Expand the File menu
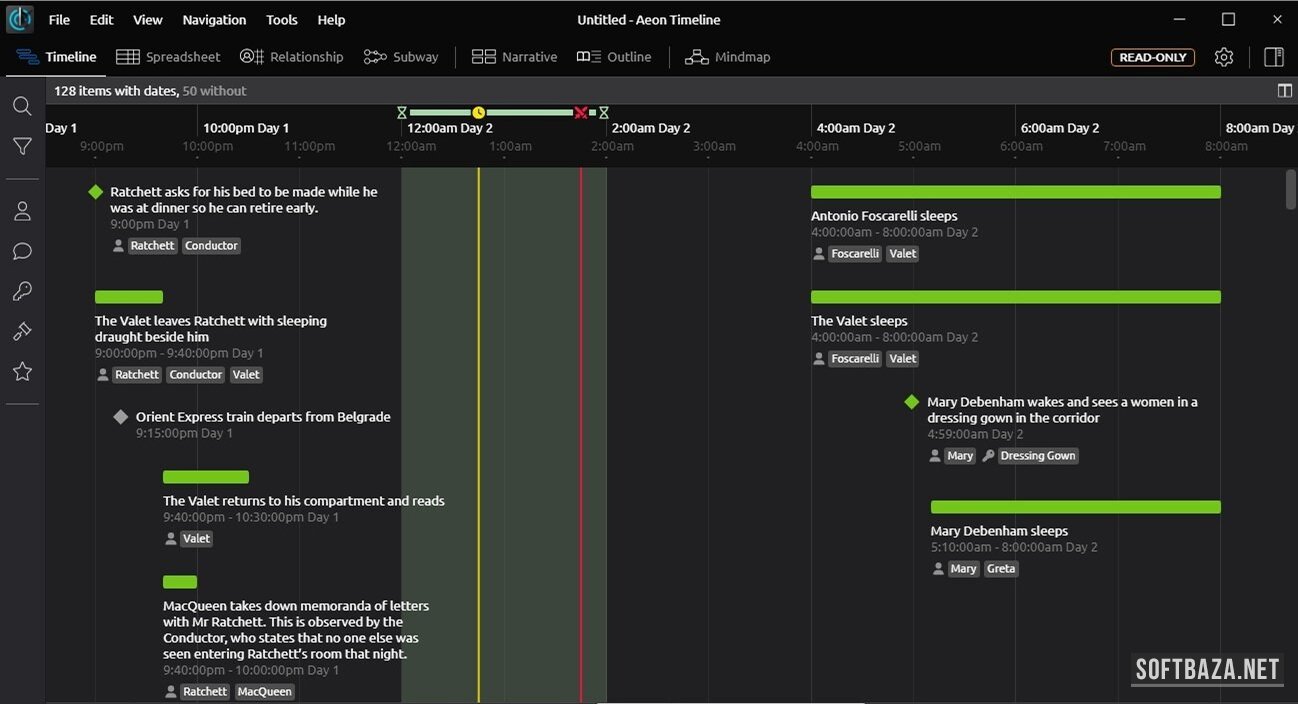 59,20
